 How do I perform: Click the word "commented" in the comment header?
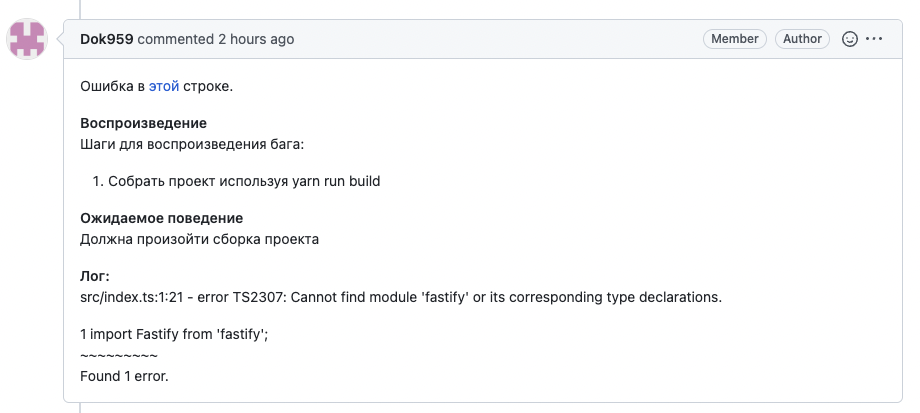175,39
